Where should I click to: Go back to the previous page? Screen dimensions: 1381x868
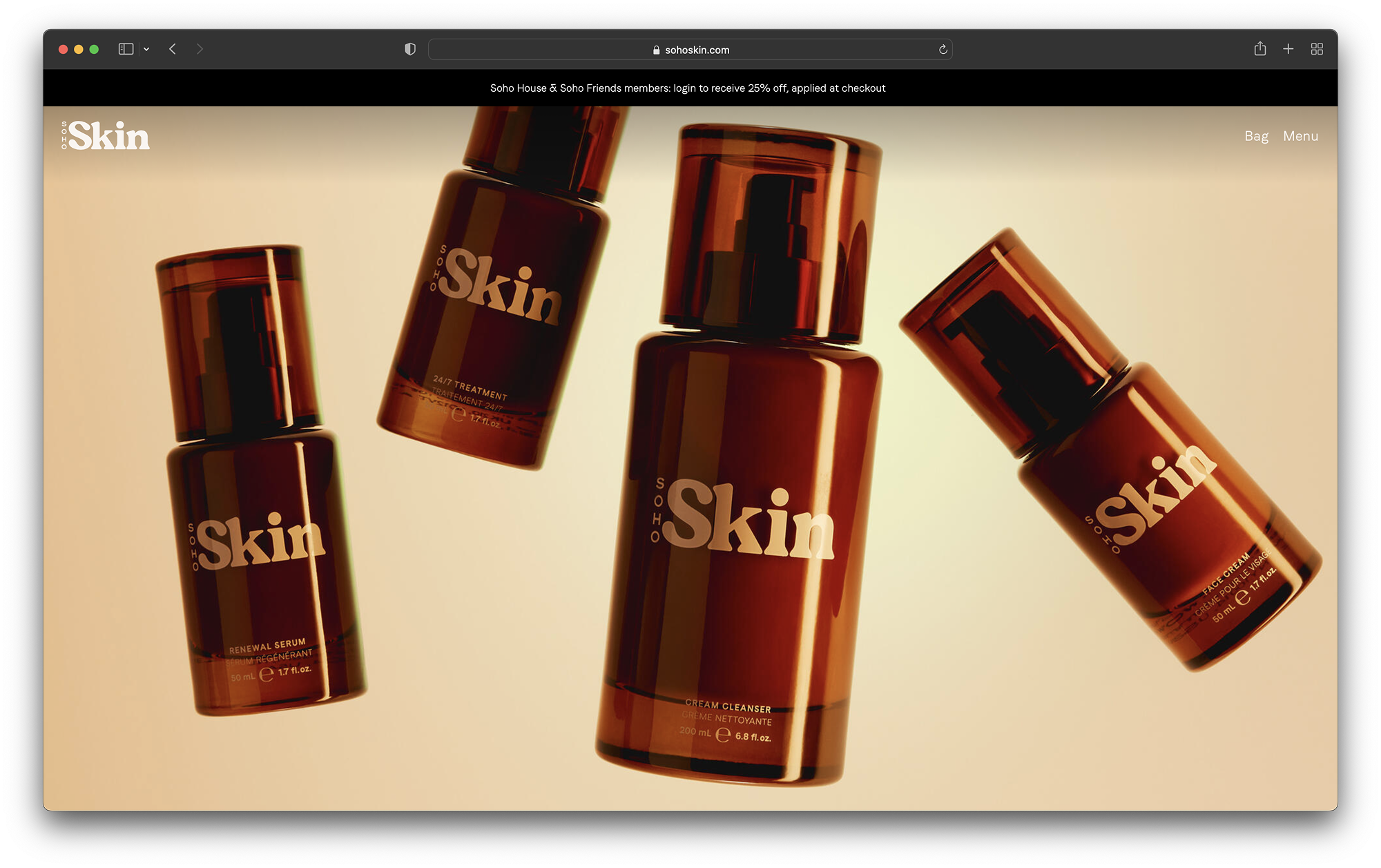point(173,49)
